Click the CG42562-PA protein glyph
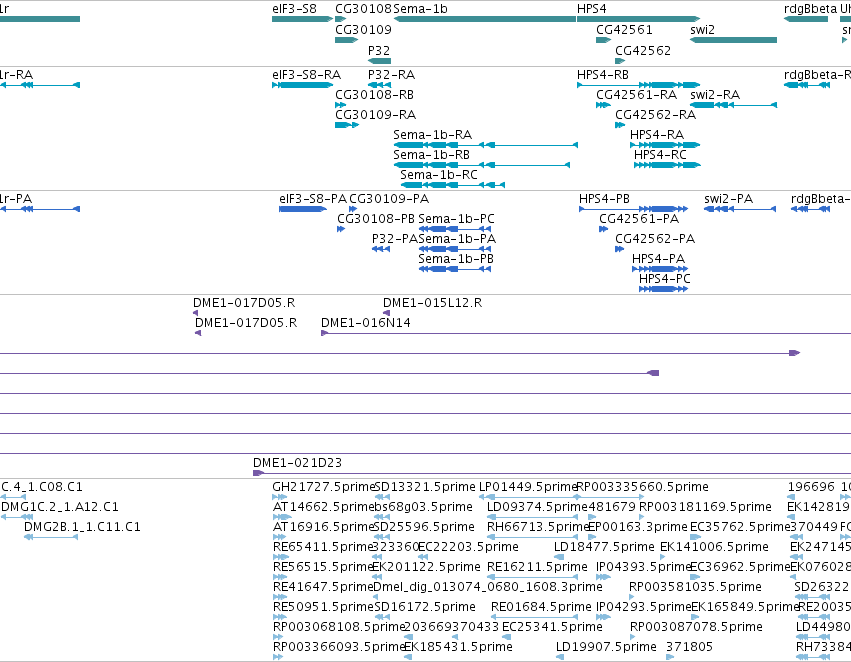Screen dimensions: 851x662 619,249
